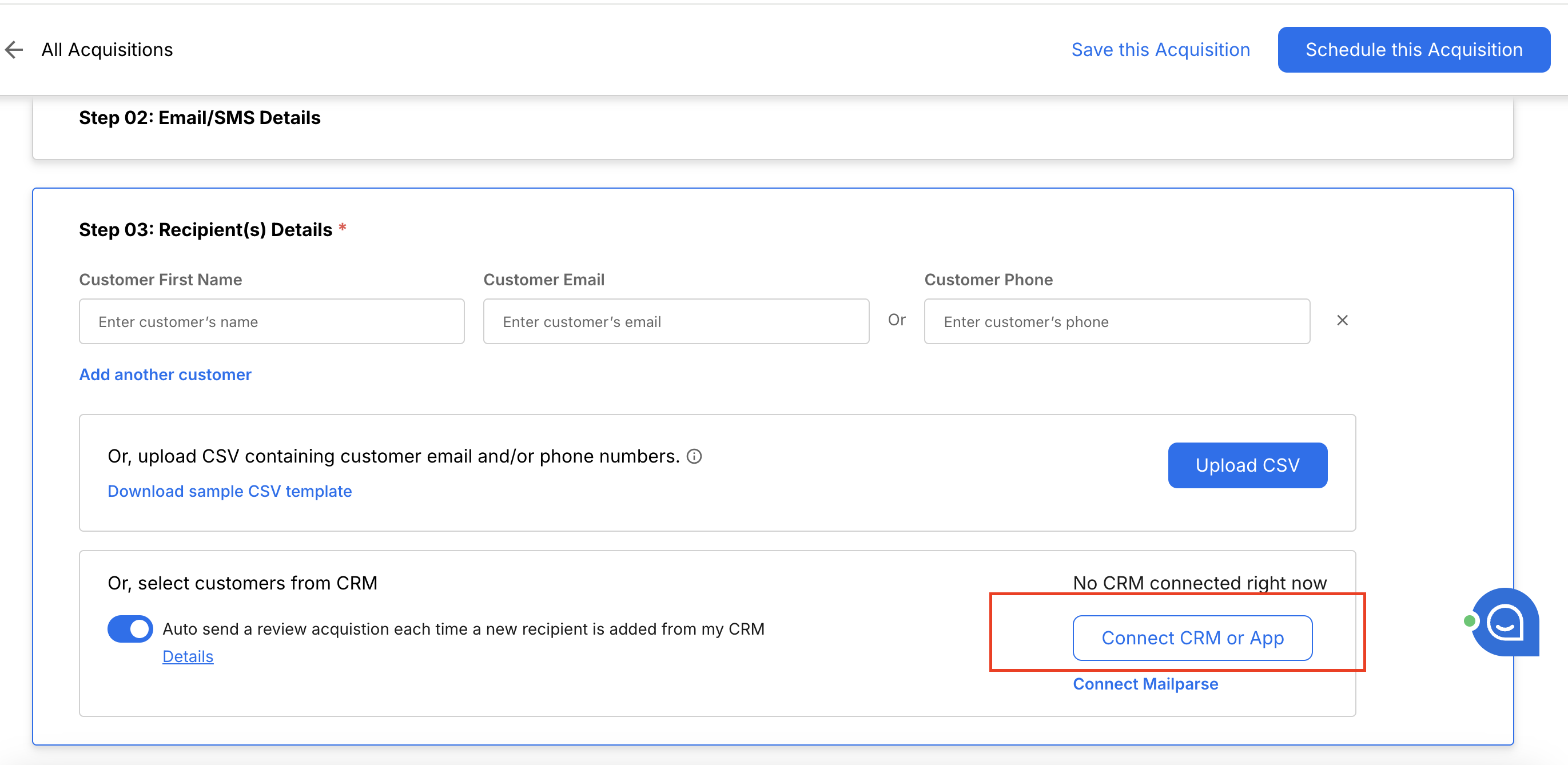Open the Connect Mailparse link
The image size is (1568, 765).
[x=1145, y=683]
